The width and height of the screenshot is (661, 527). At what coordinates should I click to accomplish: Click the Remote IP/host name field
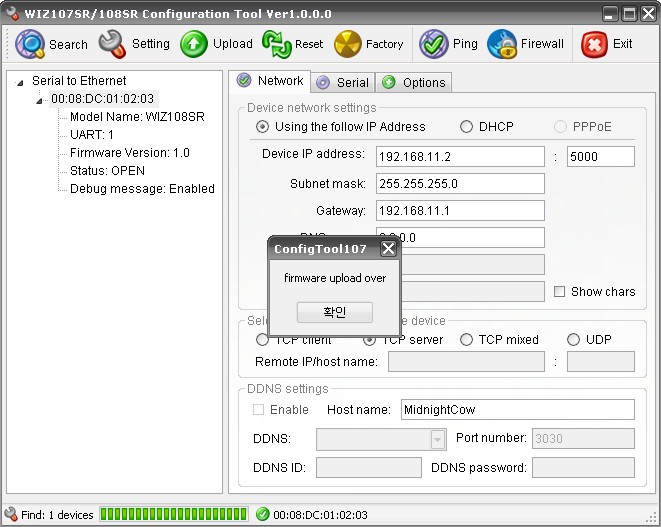(x=466, y=361)
